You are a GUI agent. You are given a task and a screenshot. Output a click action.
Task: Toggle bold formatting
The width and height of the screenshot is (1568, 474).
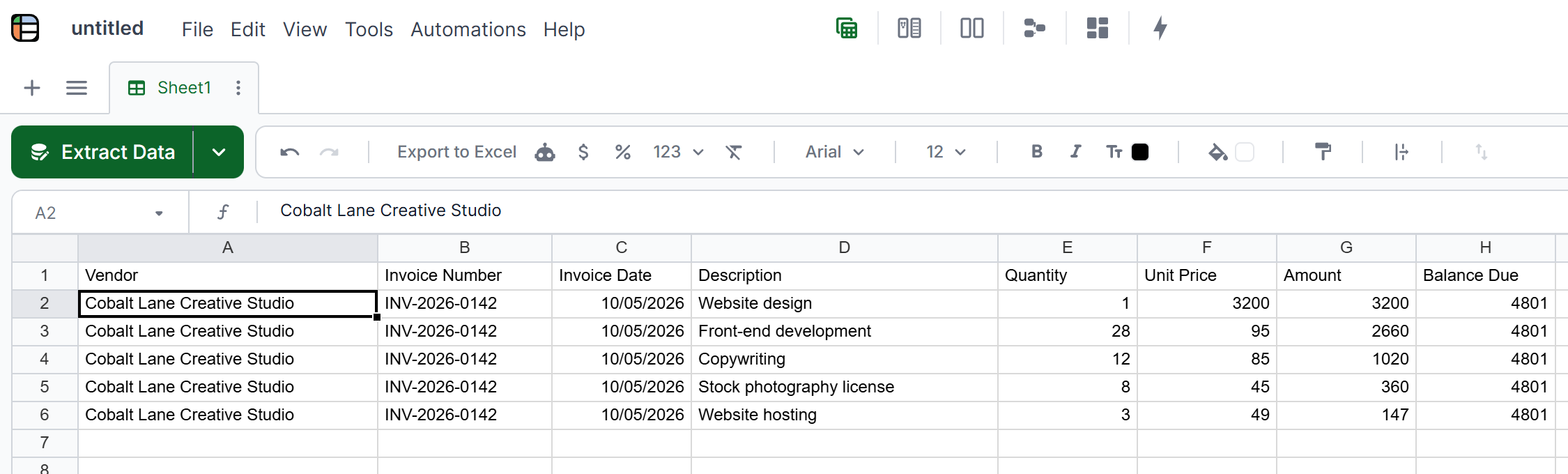(1037, 152)
